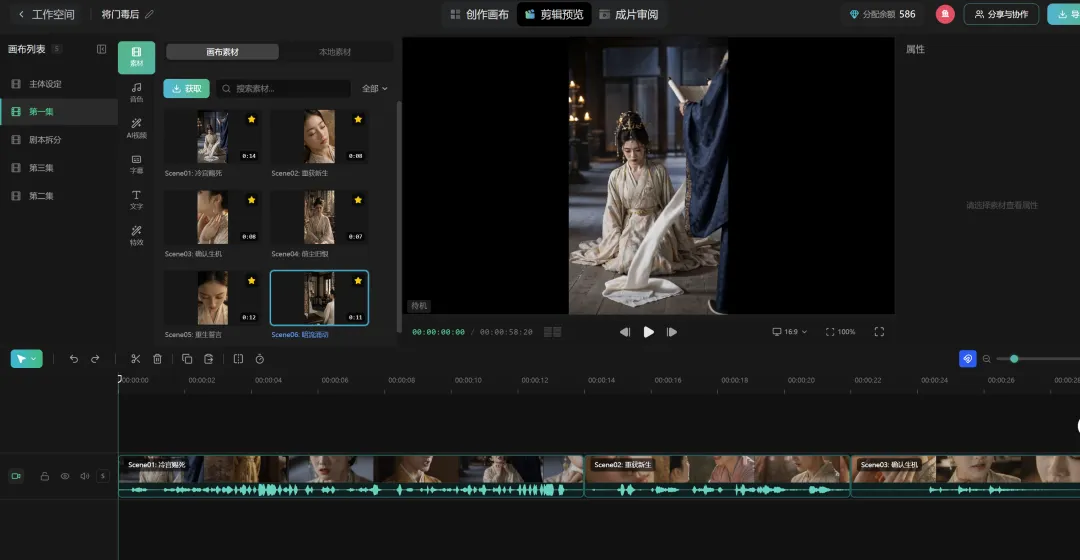
Task: Select the scissors split tool
Action: coord(136,359)
